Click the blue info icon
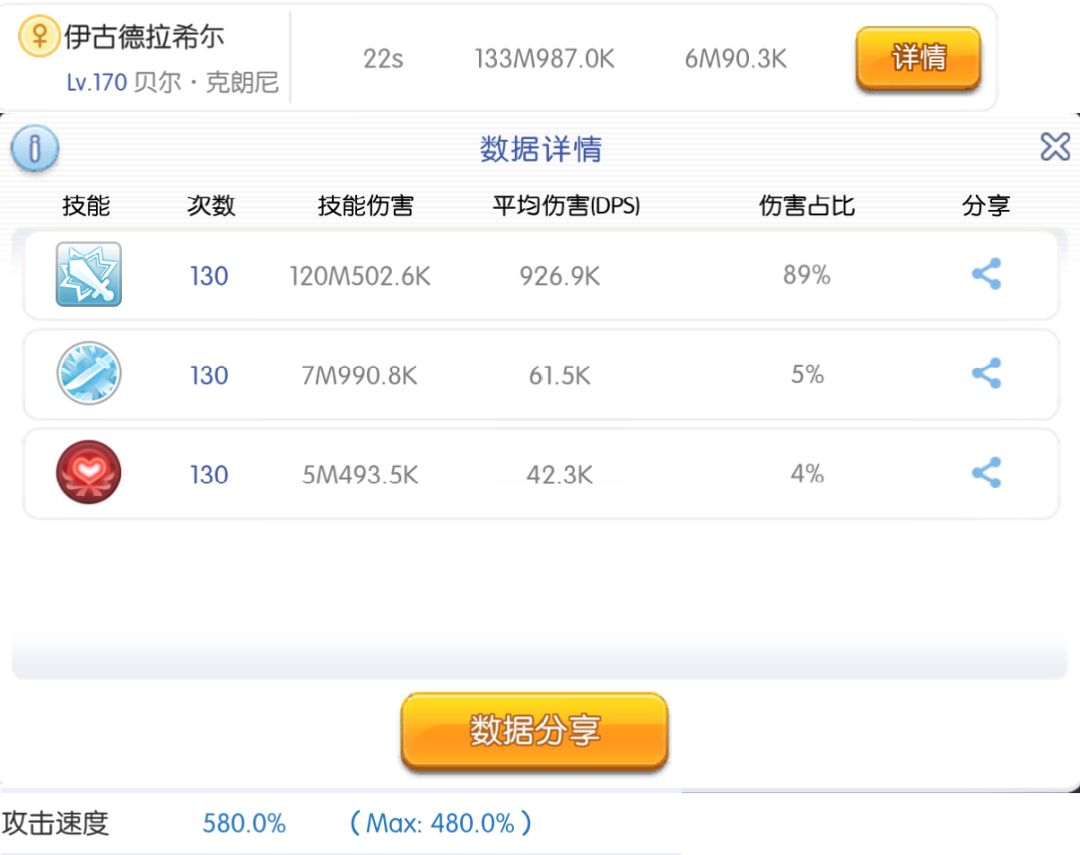1080x855 pixels. pos(35,150)
